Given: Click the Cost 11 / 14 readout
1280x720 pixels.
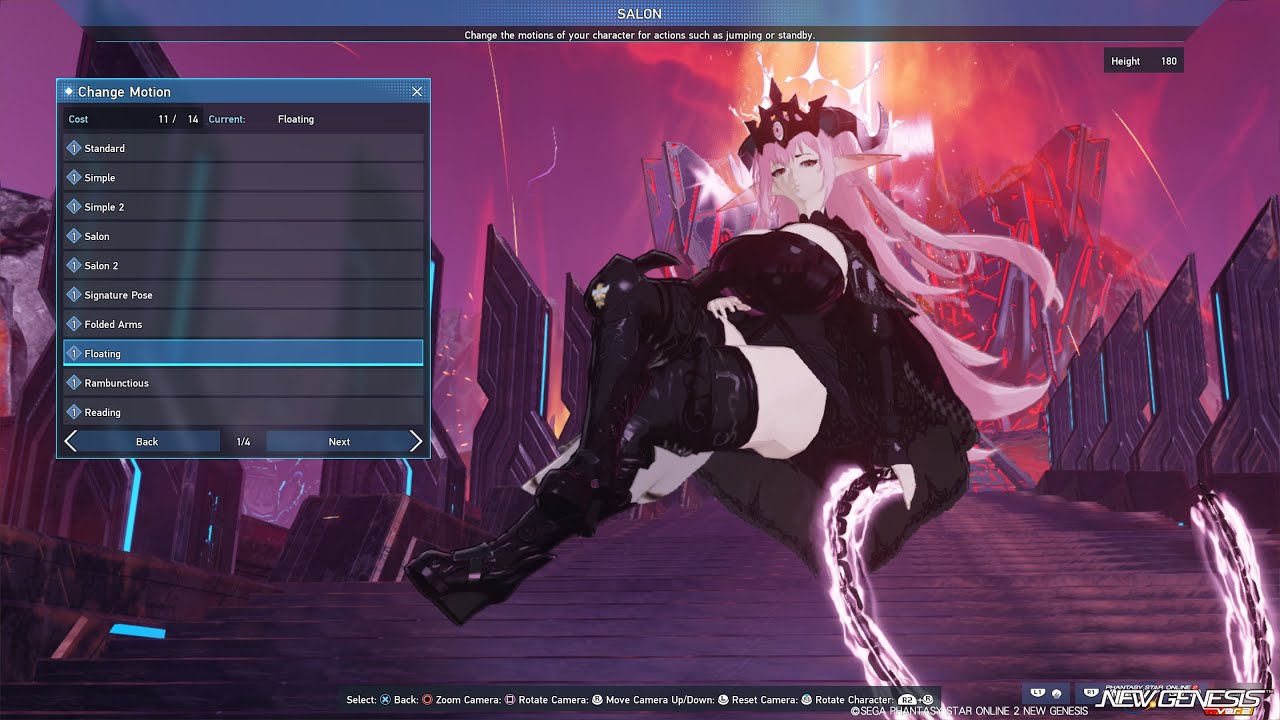Looking at the screenshot, I should tap(133, 119).
